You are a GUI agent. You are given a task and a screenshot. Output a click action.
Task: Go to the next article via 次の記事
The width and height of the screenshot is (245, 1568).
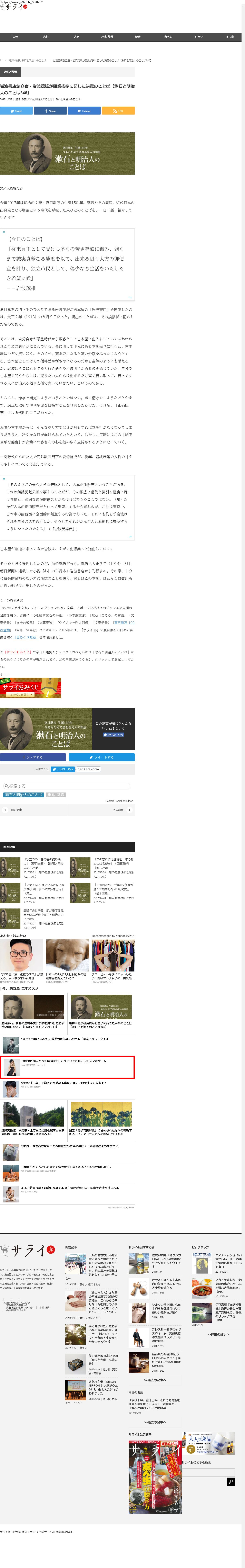click(x=118, y=810)
